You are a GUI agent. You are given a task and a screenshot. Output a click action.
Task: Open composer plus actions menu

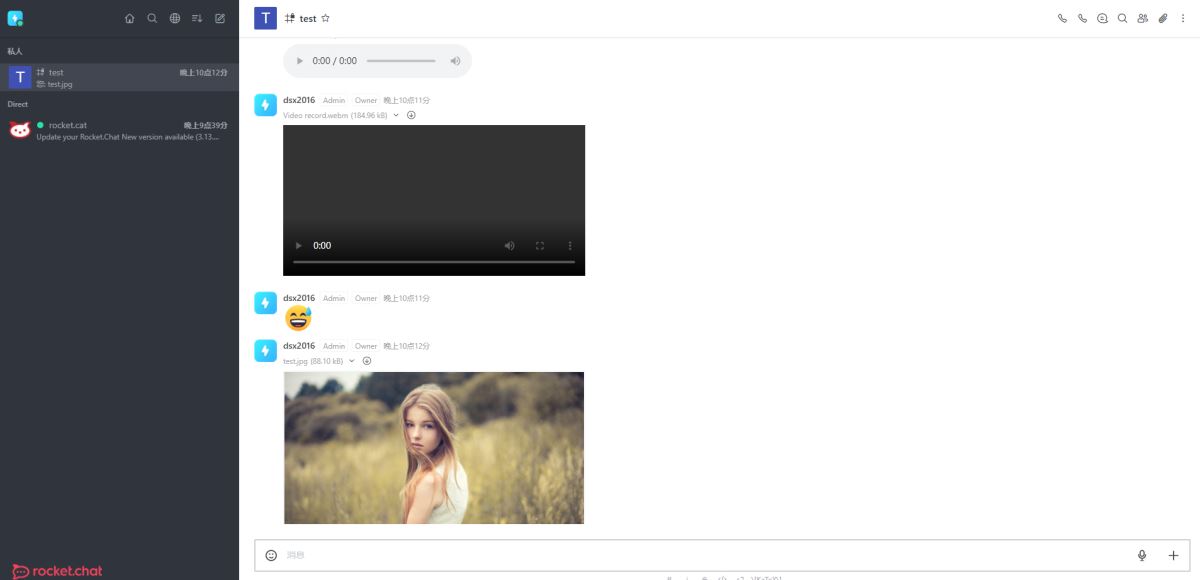(1174, 555)
